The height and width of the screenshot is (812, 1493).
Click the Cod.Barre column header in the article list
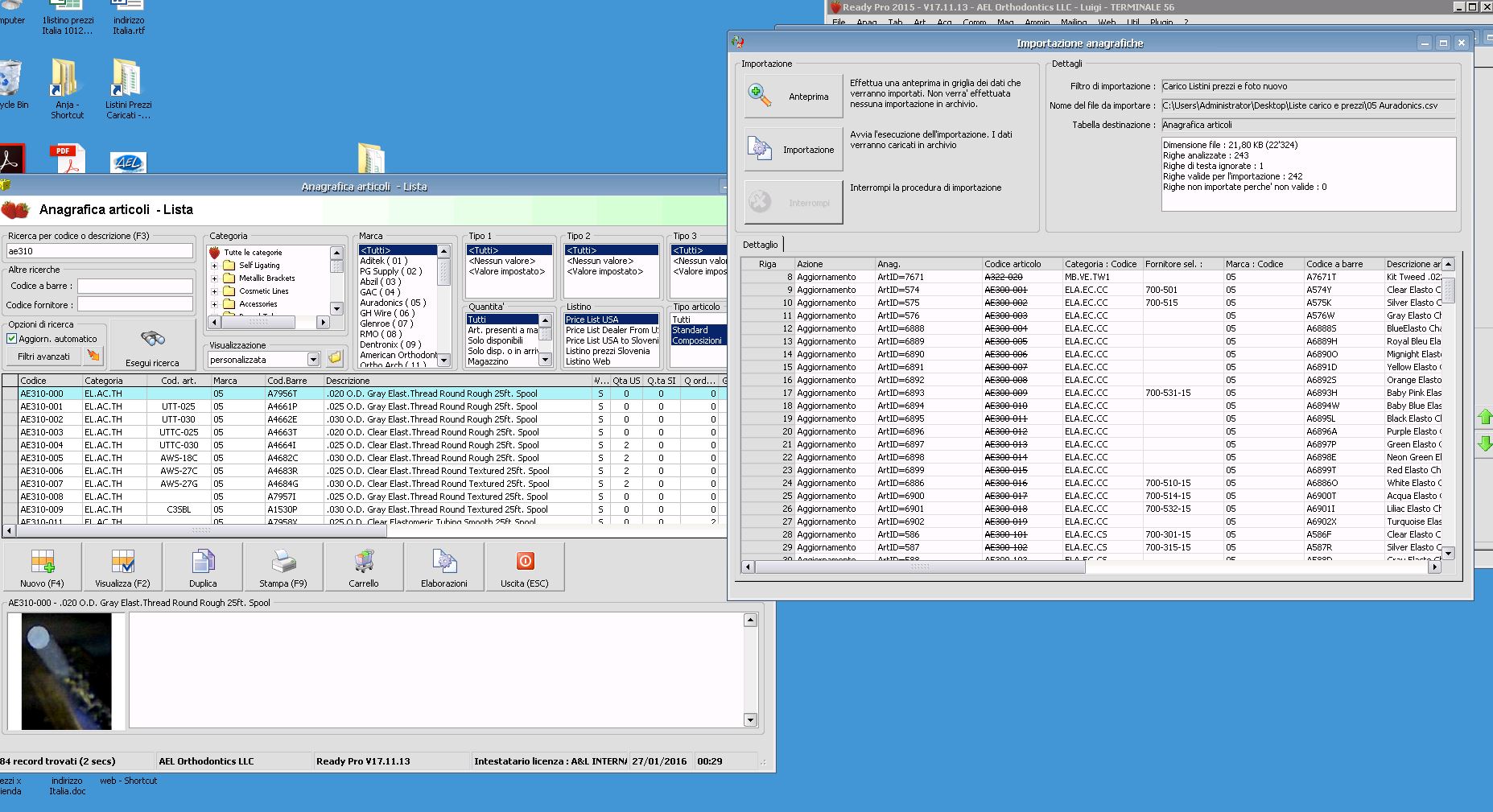[294, 381]
